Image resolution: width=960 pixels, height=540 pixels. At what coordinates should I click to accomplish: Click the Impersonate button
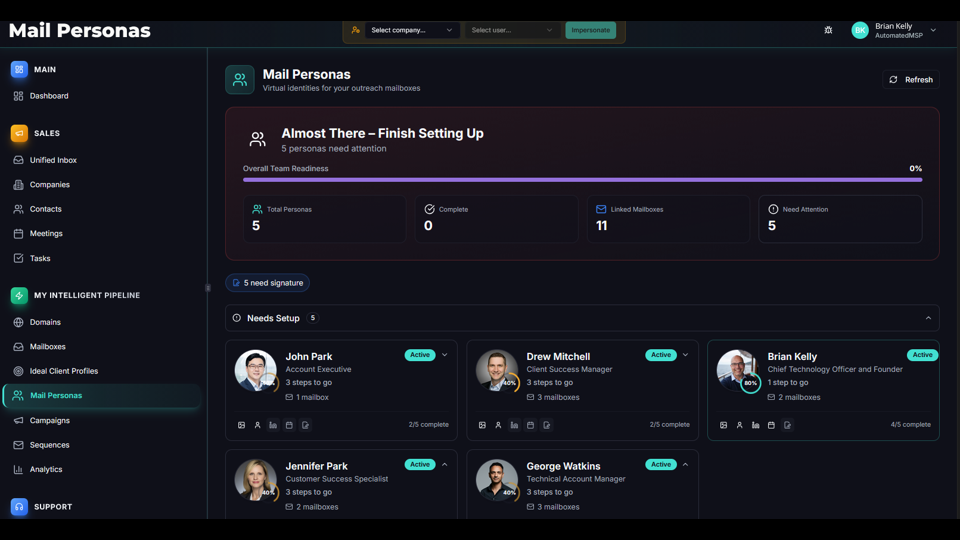(590, 30)
